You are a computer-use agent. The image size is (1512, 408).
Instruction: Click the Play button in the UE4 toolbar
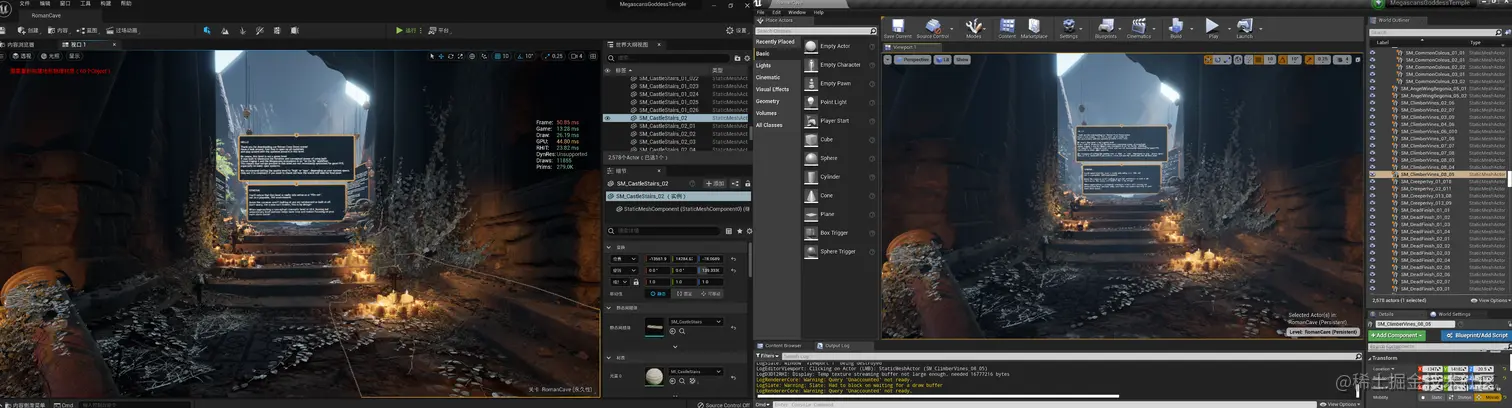pos(1212,27)
